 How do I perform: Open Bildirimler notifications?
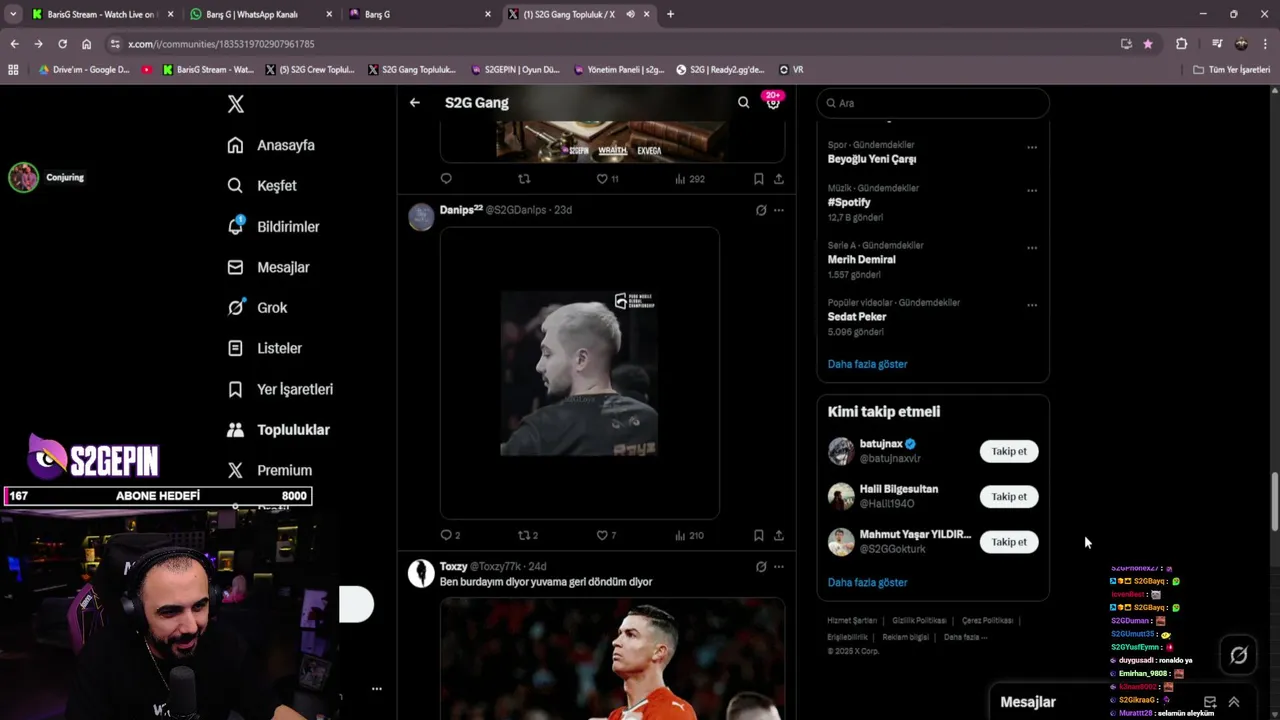coord(273,227)
